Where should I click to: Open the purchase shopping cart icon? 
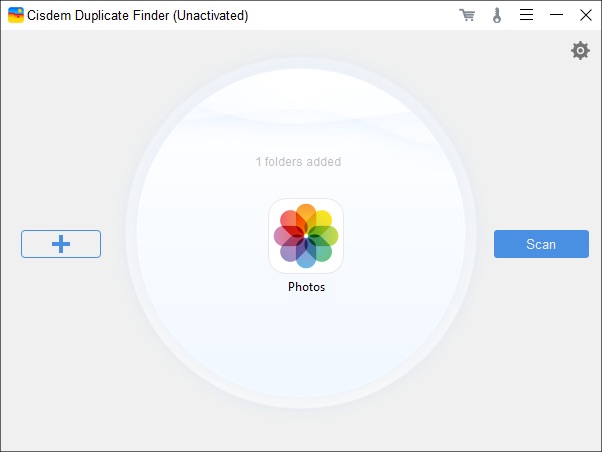tap(467, 15)
